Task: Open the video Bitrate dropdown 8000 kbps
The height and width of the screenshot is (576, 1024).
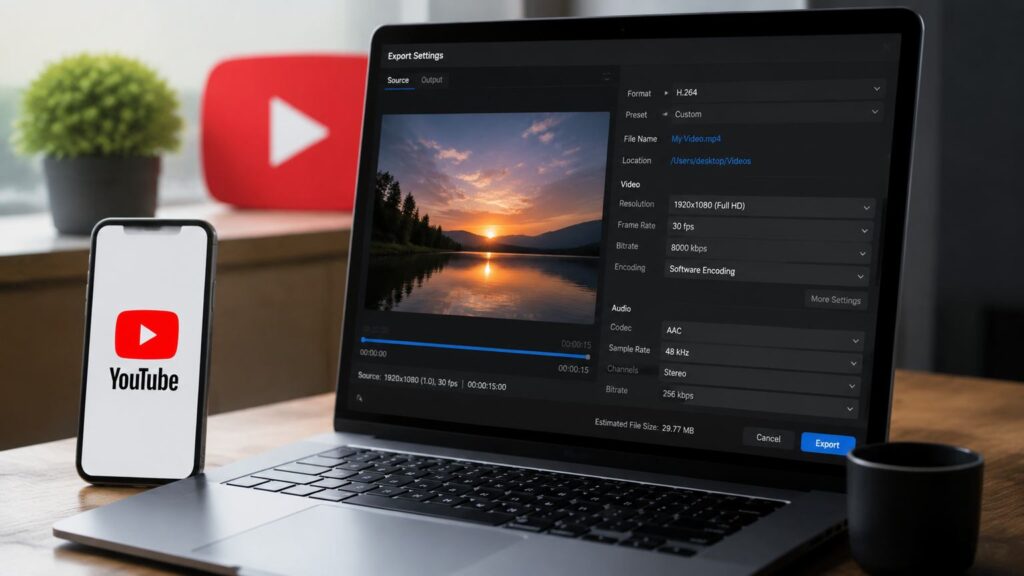Action: 767,249
